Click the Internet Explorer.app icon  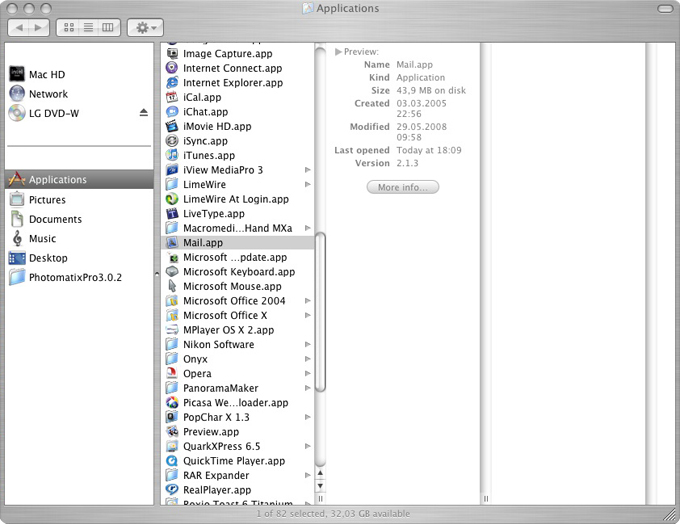pyautogui.click(x=172, y=82)
